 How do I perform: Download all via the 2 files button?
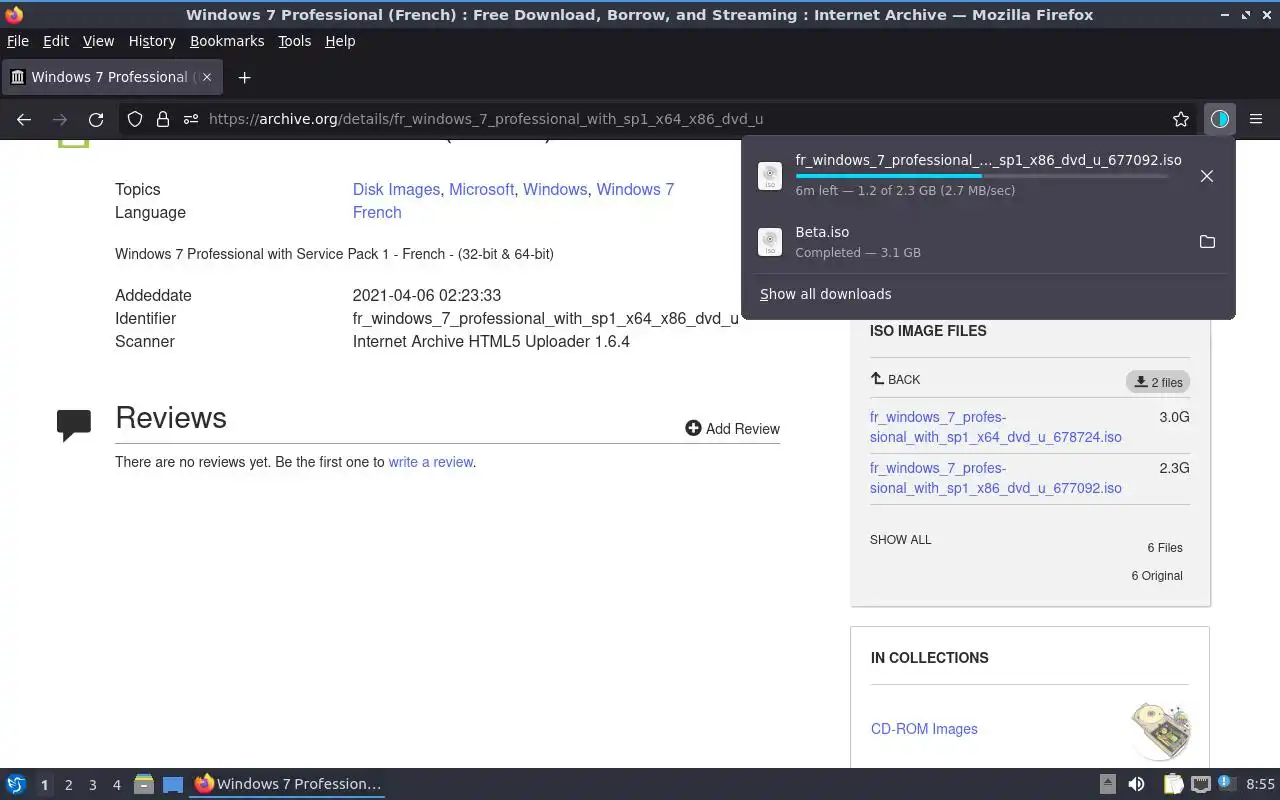pyautogui.click(x=1158, y=382)
